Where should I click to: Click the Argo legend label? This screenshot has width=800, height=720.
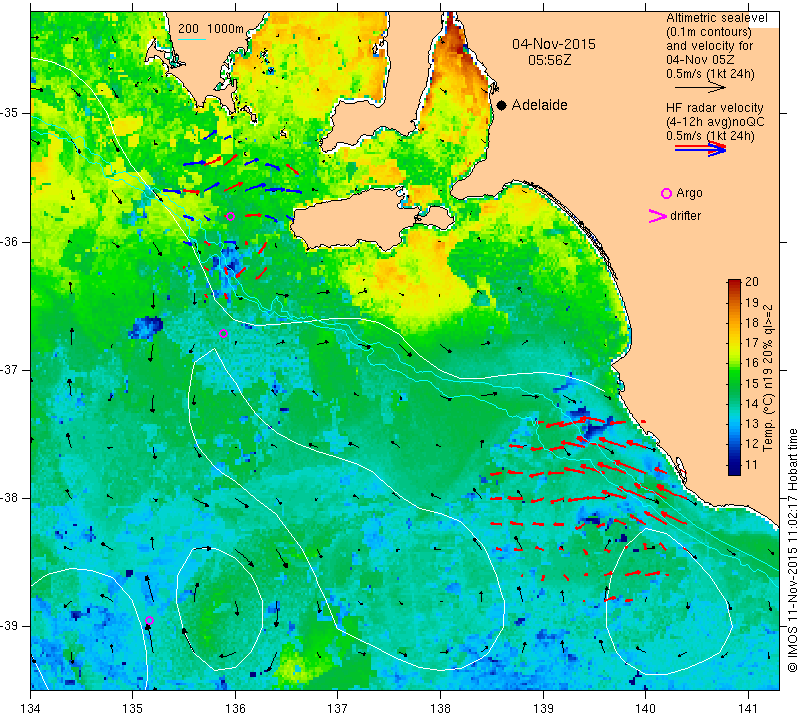tap(689, 193)
